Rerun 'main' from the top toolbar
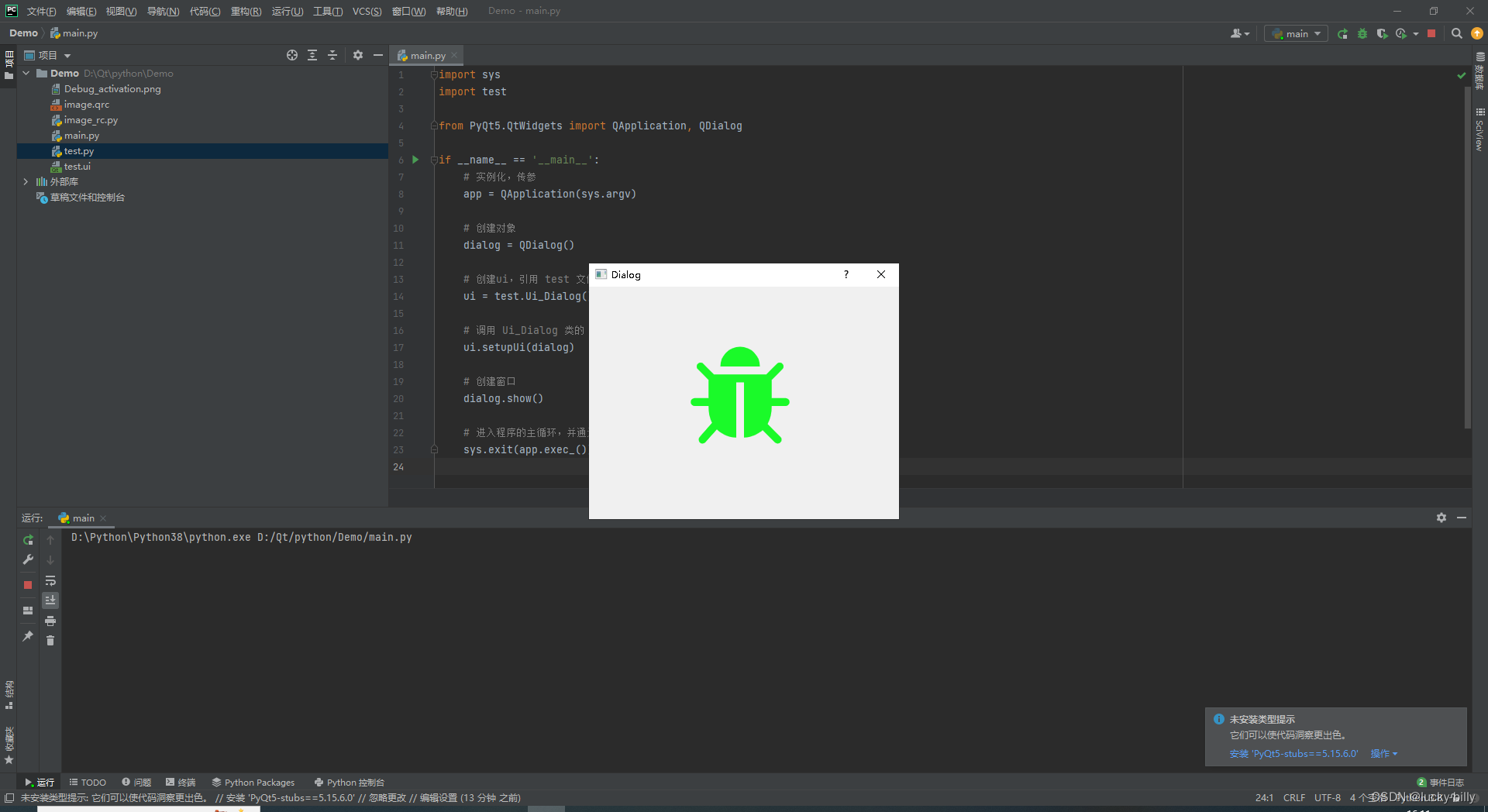This screenshot has height=812, width=1488. pyautogui.click(x=1342, y=33)
